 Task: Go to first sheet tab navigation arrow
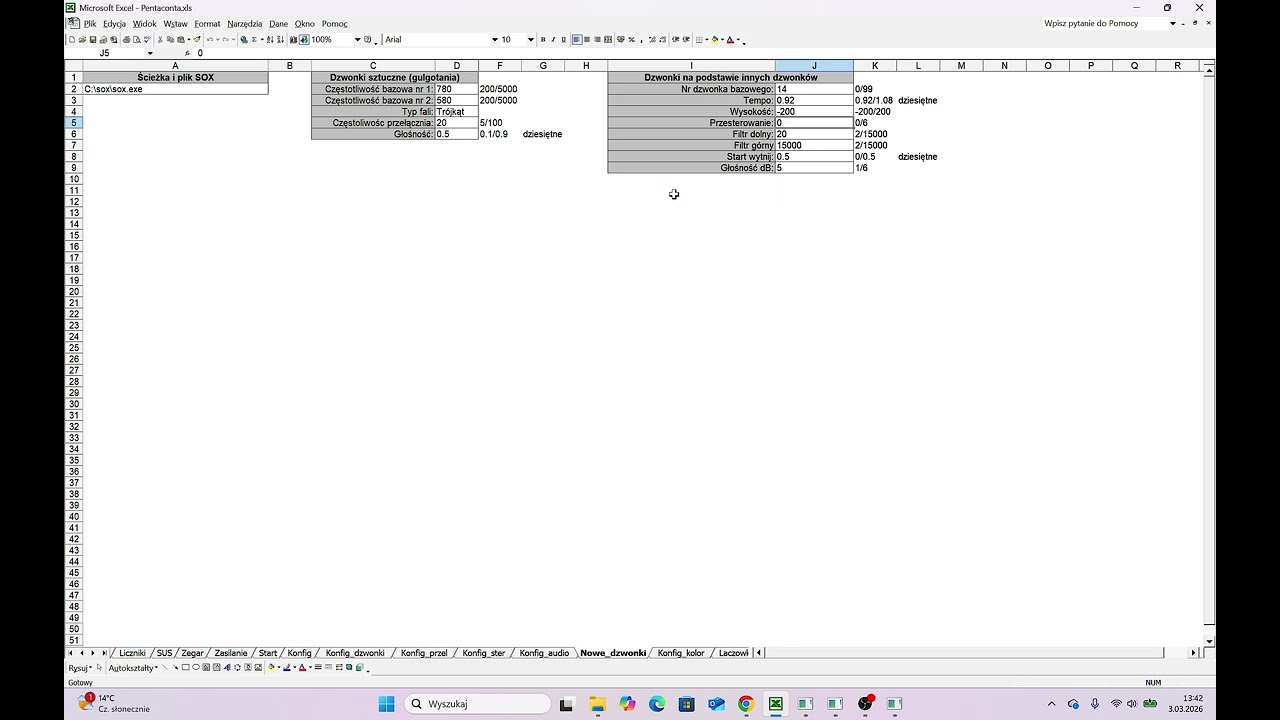point(70,653)
